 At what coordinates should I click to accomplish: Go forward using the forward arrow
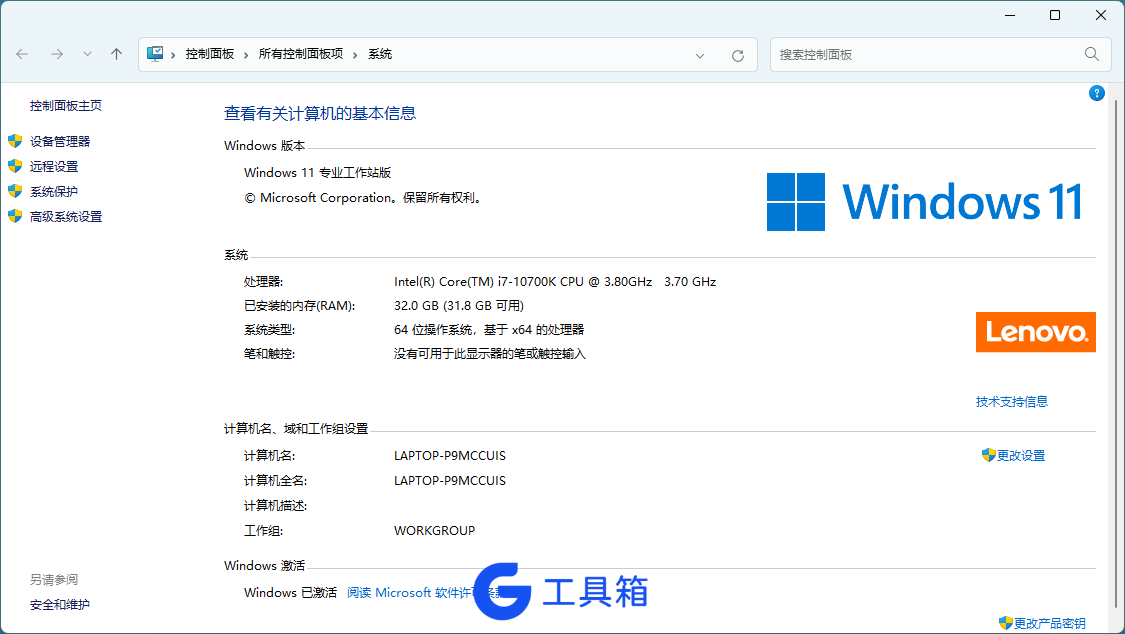[x=57, y=55]
